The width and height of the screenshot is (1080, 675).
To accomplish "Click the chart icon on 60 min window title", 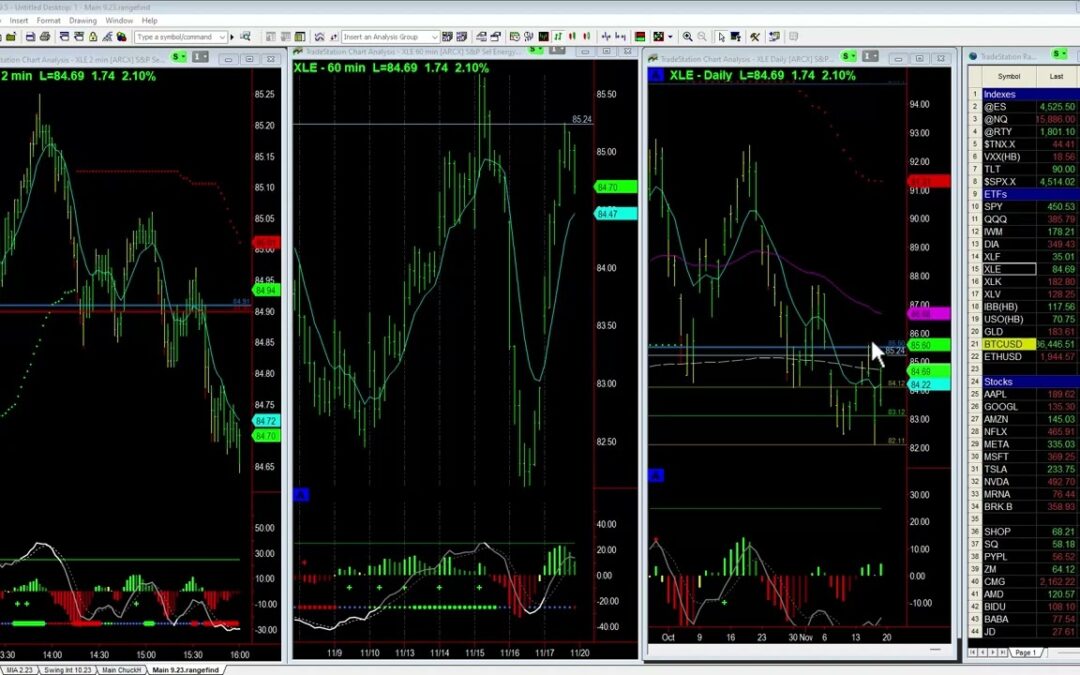I will click(x=298, y=52).
